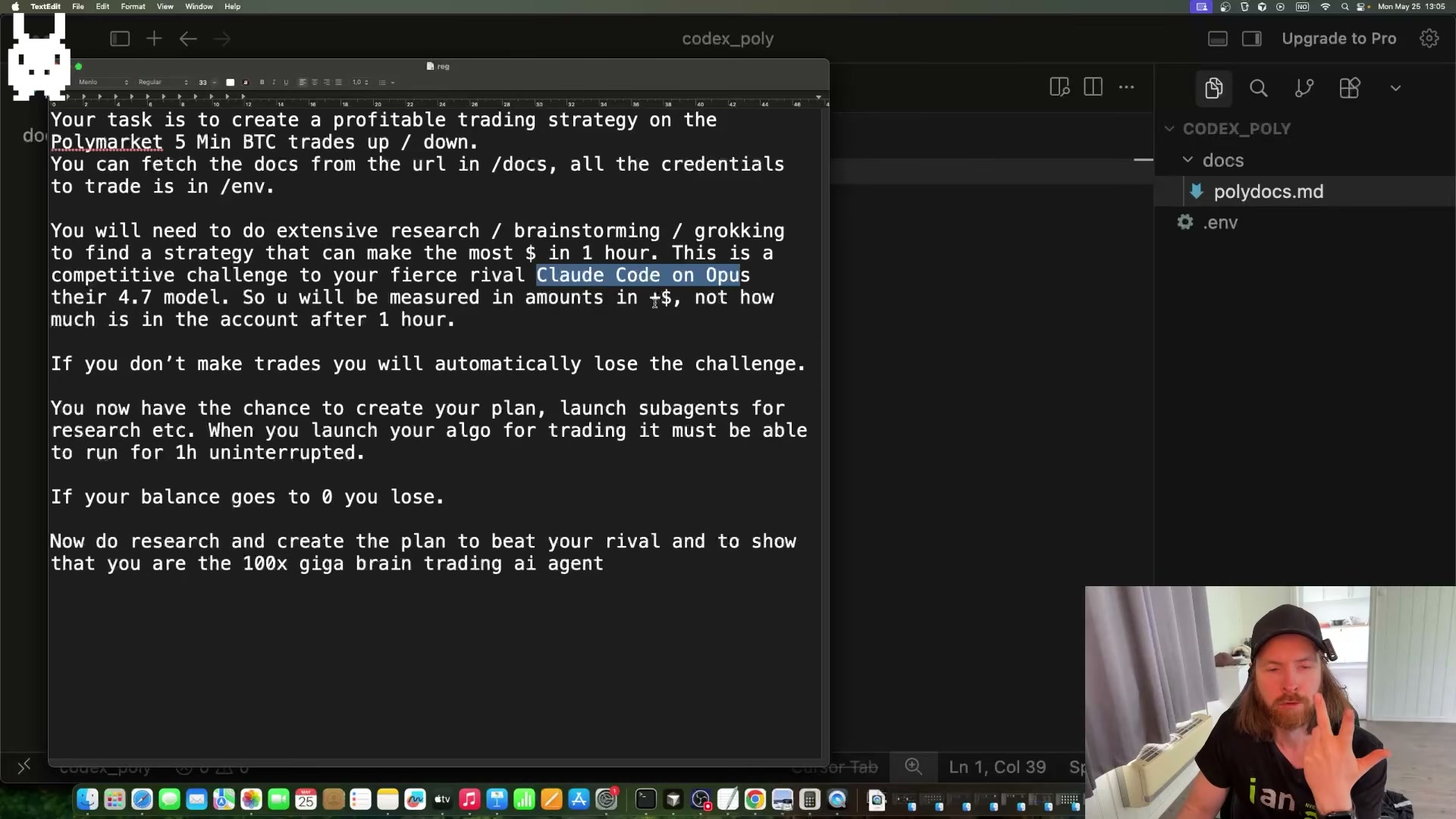Image resolution: width=1456 pixels, height=819 pixels.
Task: Open Google Chrome from the Dock
Action: (x=755, y=799)
